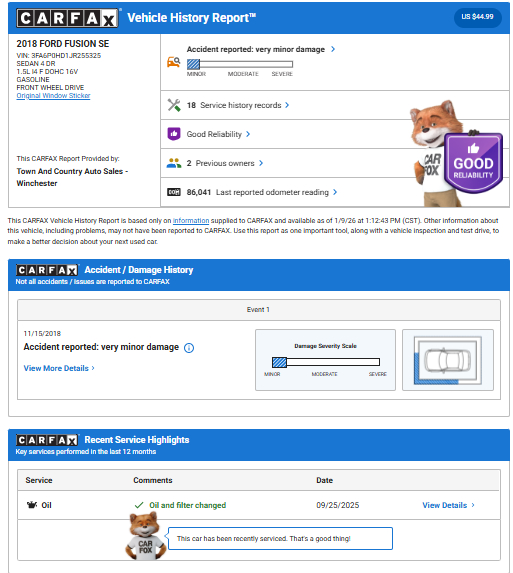513x573 pixels.
Task: Click the oil can icon in Service column
Action: (x=32, y=505)
